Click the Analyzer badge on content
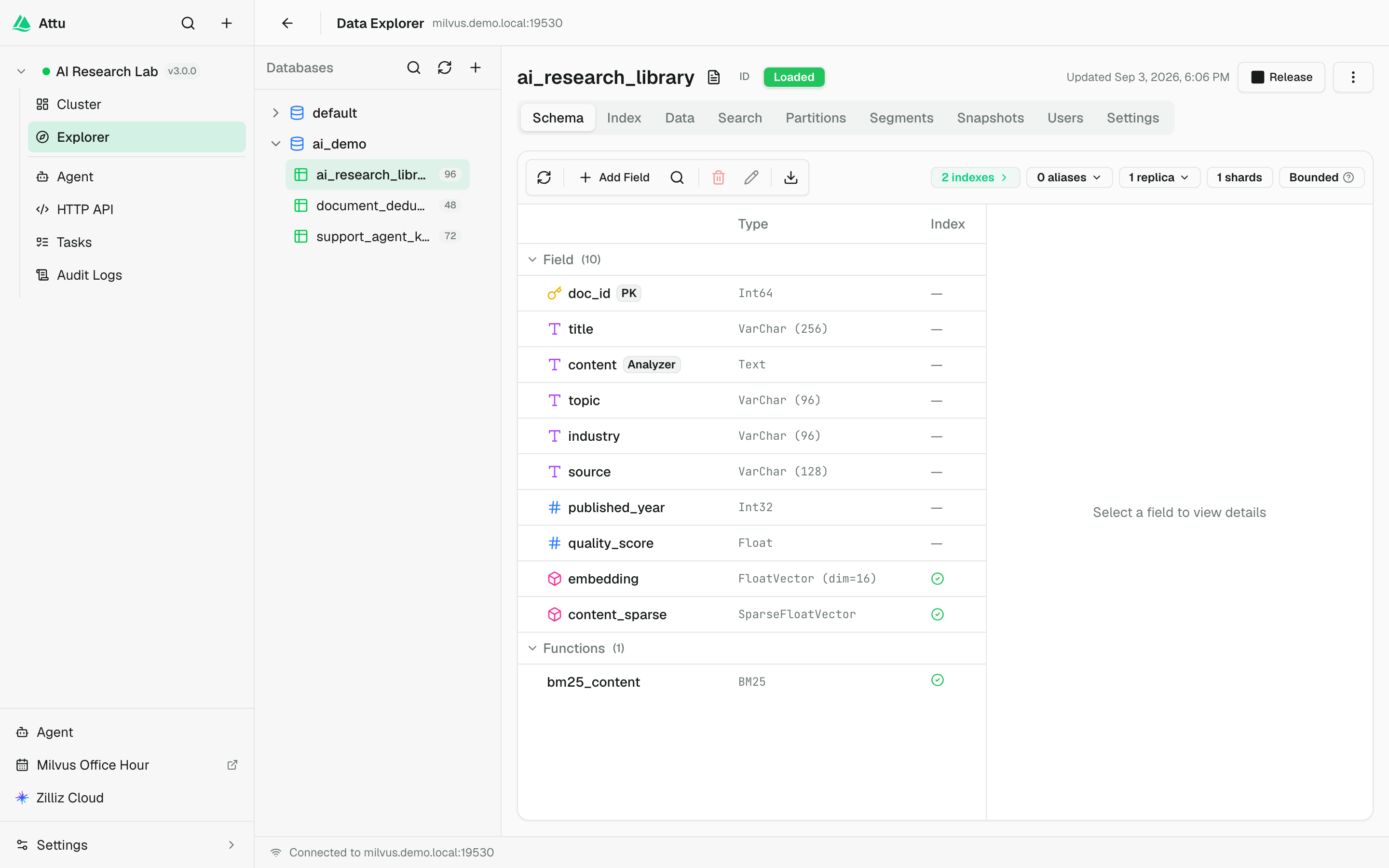This screenshot has height=868, width=1389. tap(652, 365)
